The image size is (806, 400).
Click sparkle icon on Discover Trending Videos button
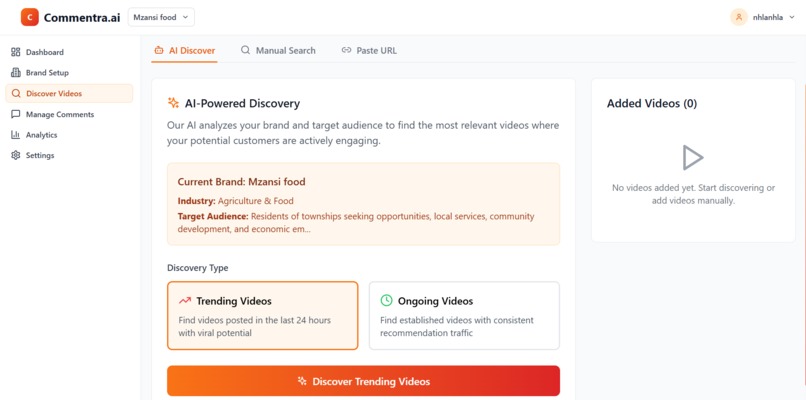(x=302, y=381)
